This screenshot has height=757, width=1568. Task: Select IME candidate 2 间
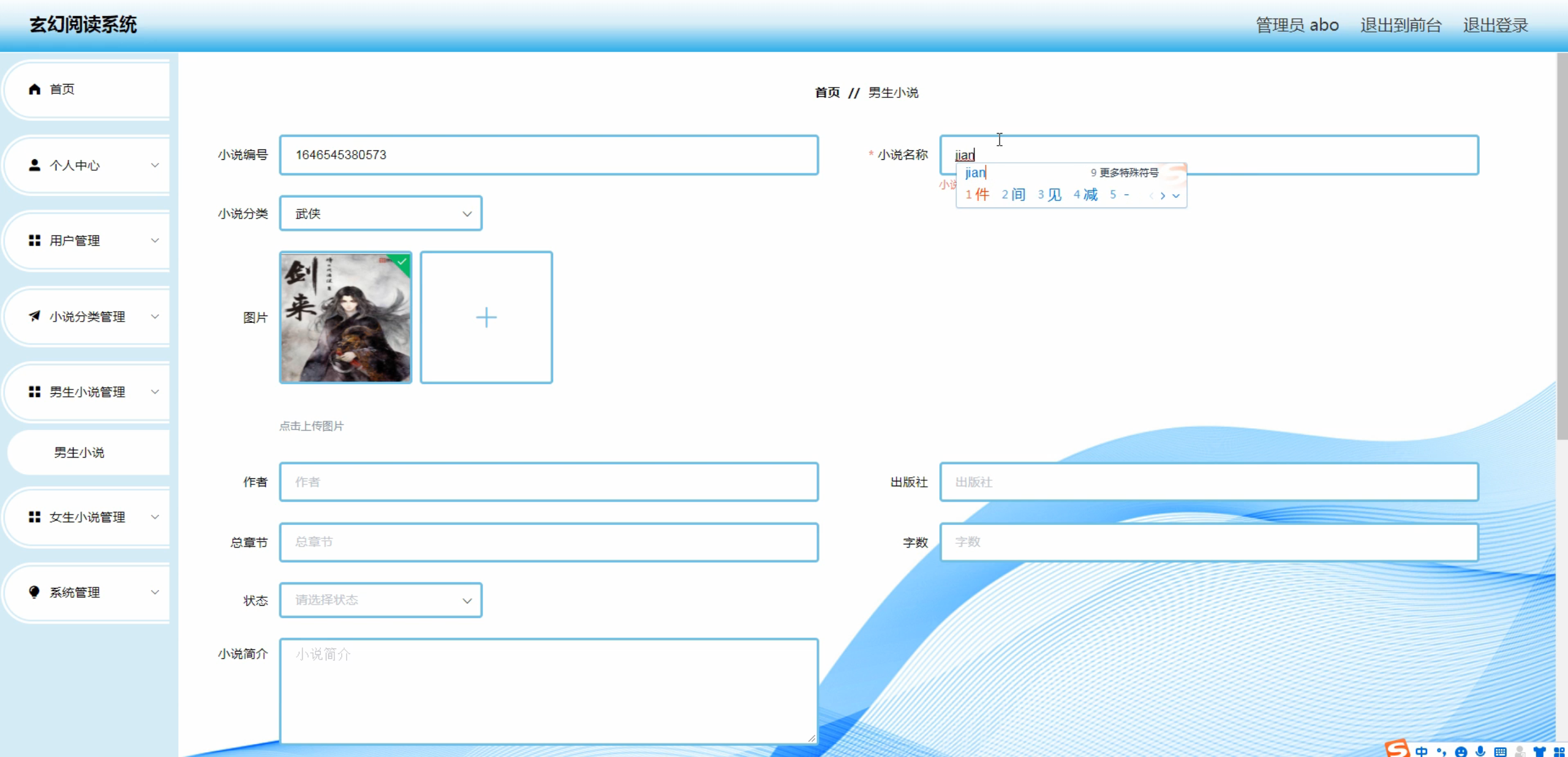point(1014,195)
